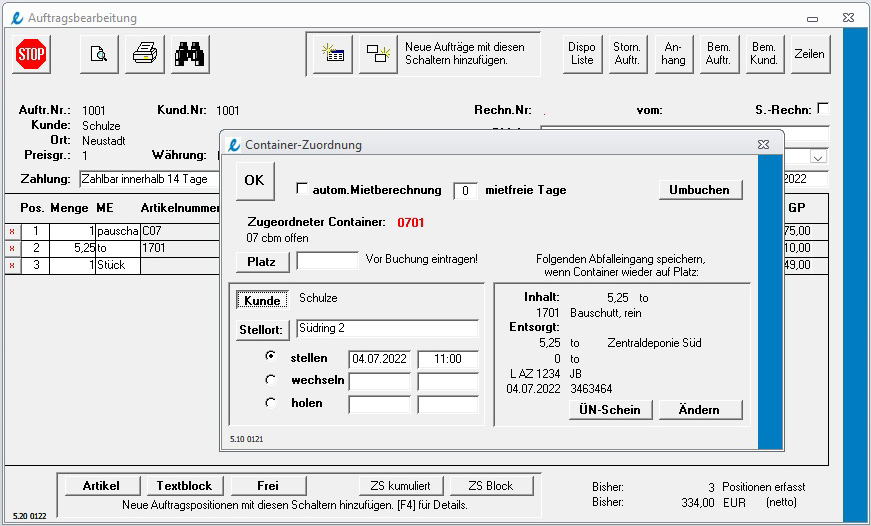871x526 pixels.
Task: Click the Umbuchen button
Action: point(699,190)
